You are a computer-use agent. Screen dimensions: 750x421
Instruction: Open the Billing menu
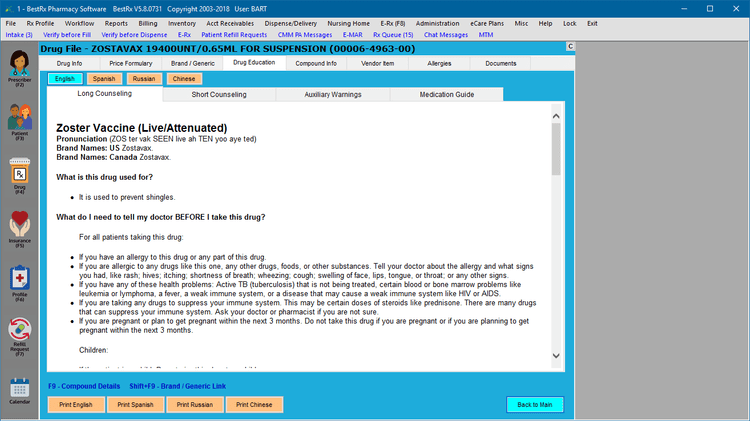click(x=148, y=23)
